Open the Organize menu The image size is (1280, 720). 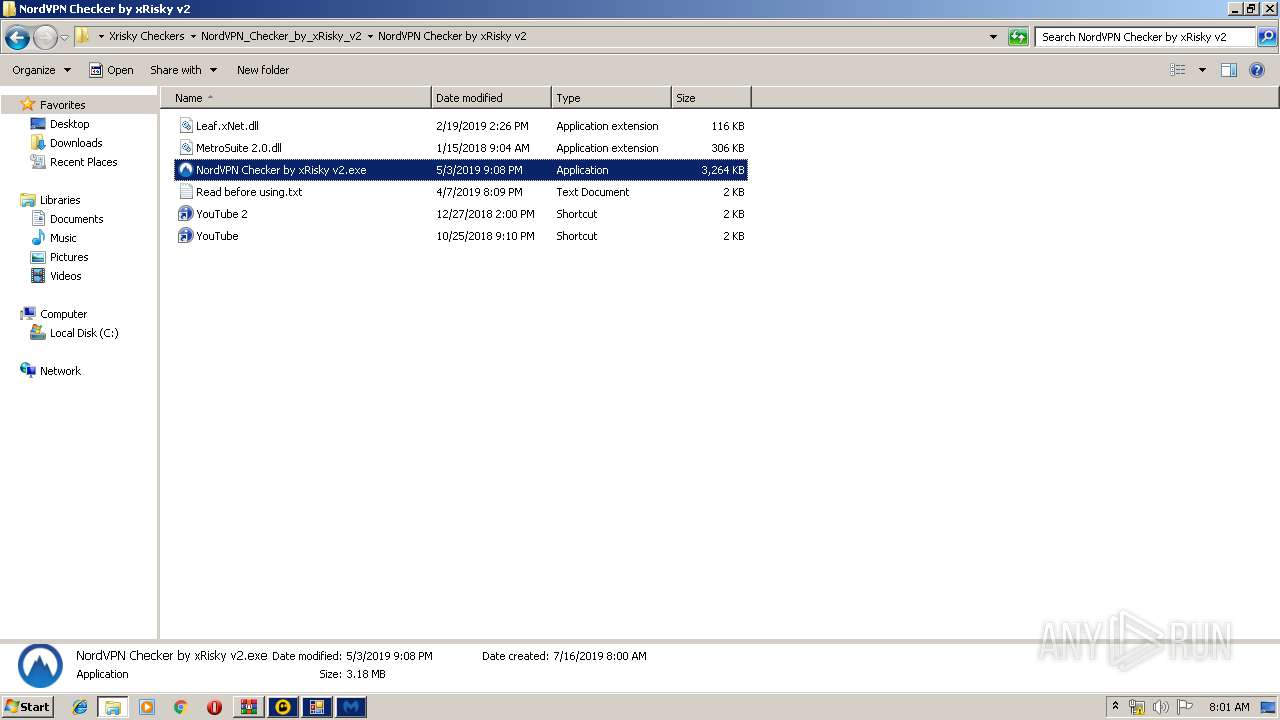(x=41, y=70)
